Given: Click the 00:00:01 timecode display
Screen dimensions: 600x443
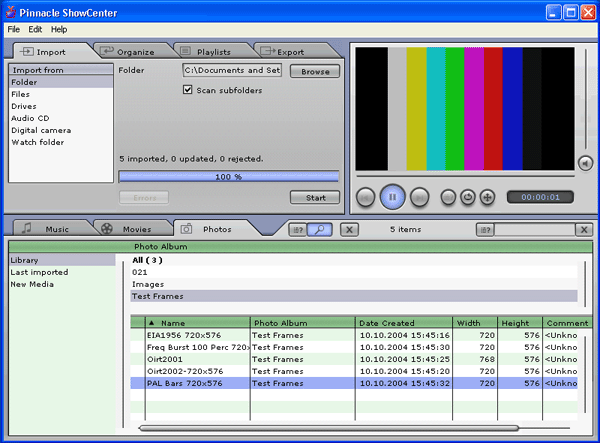Looking at the screenshot, I should pos(540,197).
